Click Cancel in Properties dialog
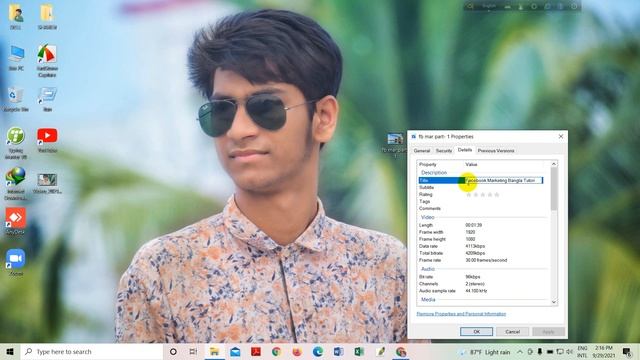 point(512,331)
